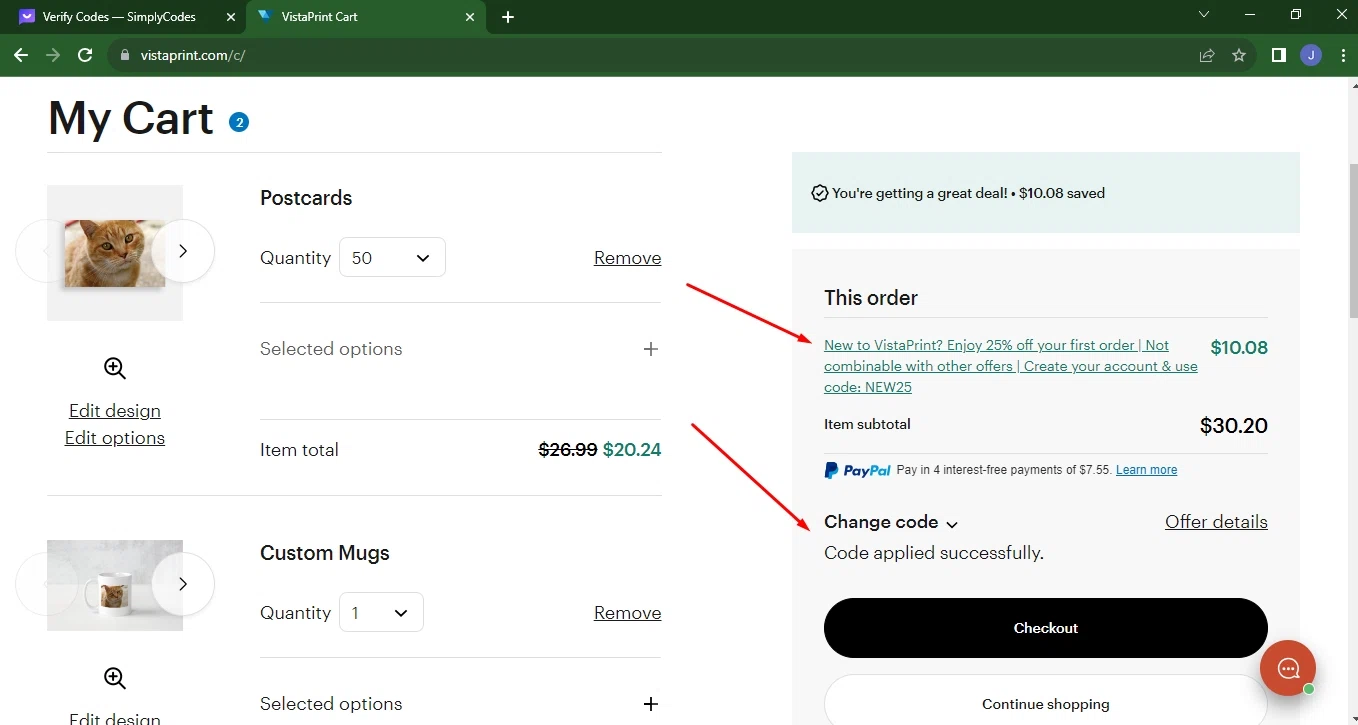This screenshot has height=725, width=1358.
Task: Open the tab search chevron
Action: (1204, 15)
